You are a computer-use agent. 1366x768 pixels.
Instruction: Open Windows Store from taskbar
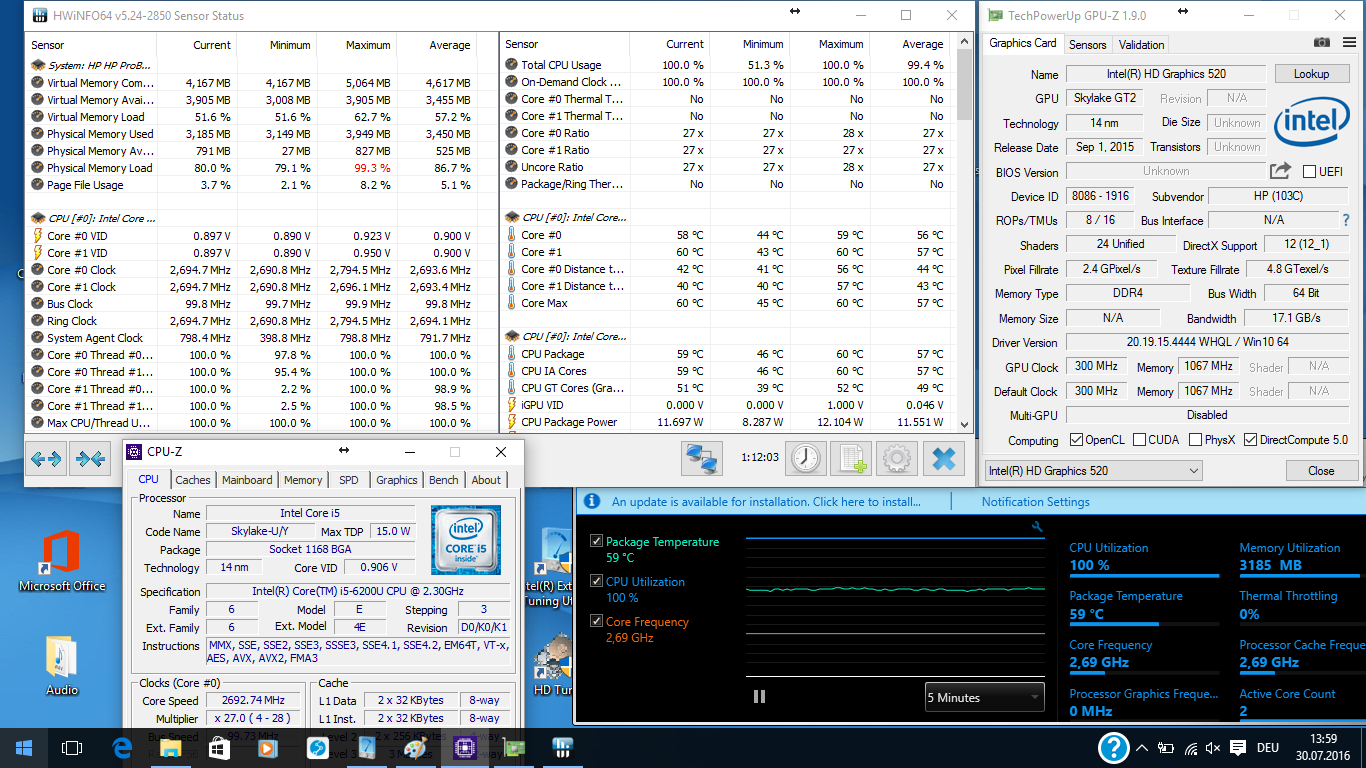(219, 748)
